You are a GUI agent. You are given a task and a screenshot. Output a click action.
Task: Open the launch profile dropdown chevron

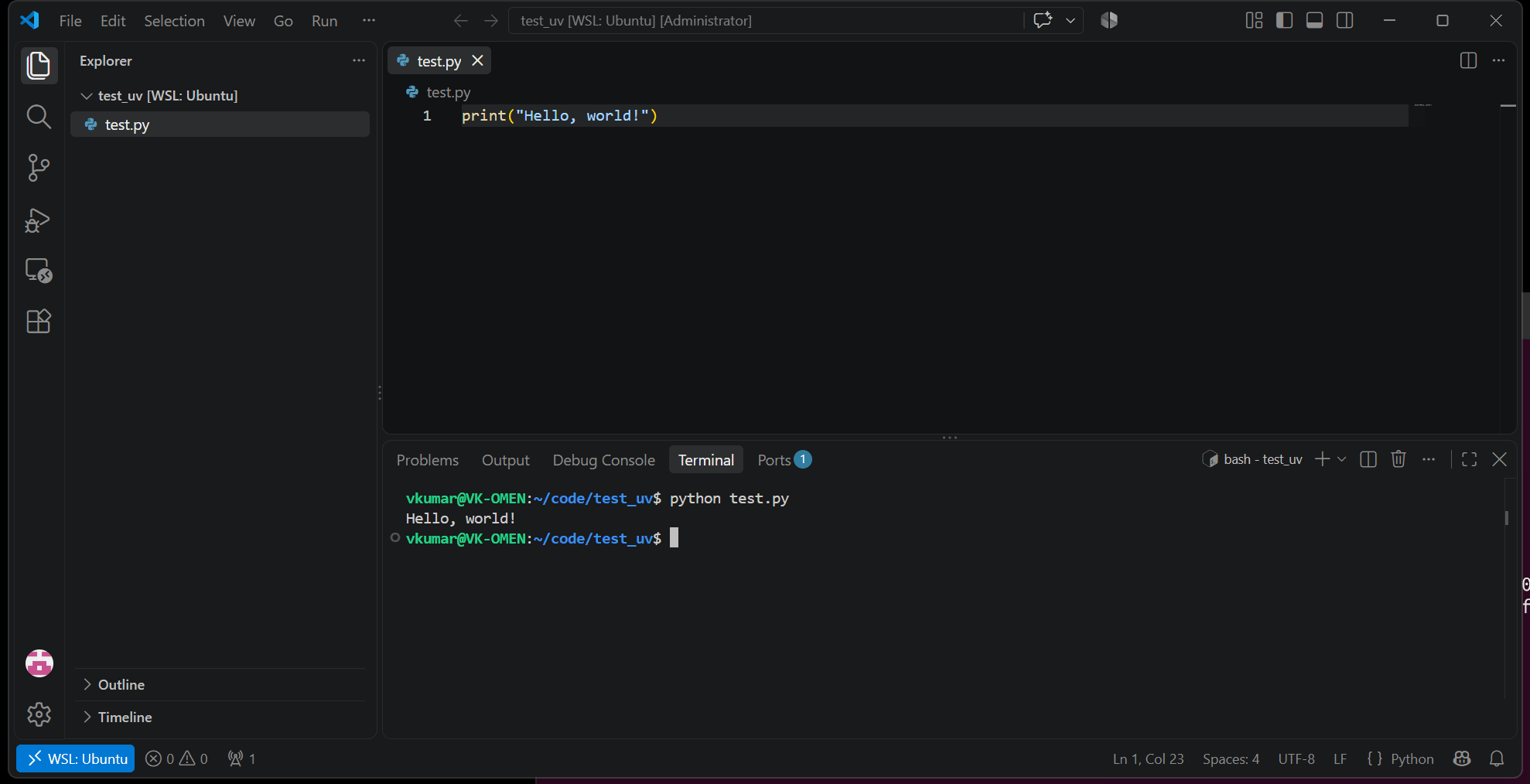pyautogui.click(x=1342, y=459)
